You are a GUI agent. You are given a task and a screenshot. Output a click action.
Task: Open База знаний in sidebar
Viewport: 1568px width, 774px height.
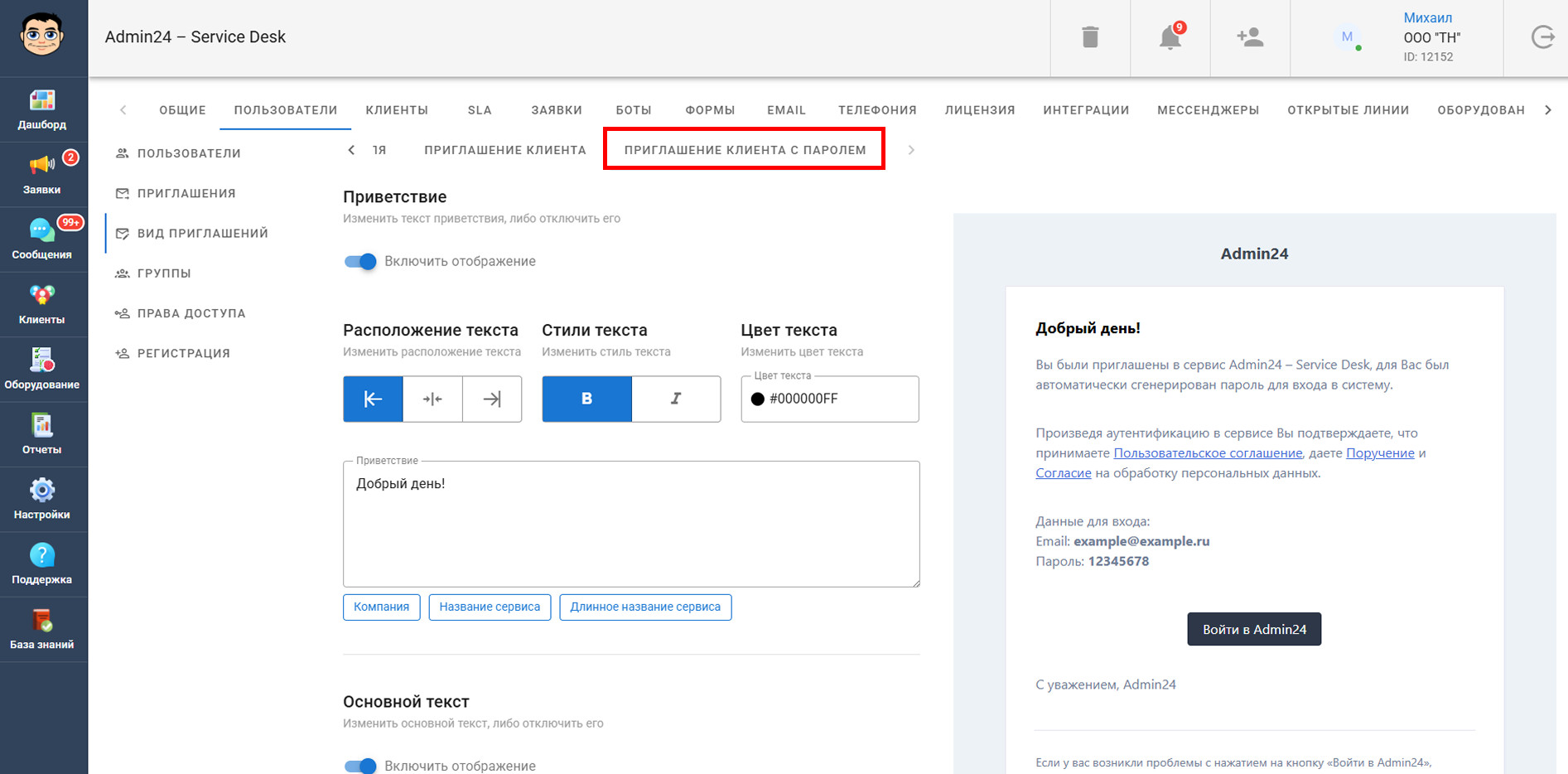coord(42,629)
